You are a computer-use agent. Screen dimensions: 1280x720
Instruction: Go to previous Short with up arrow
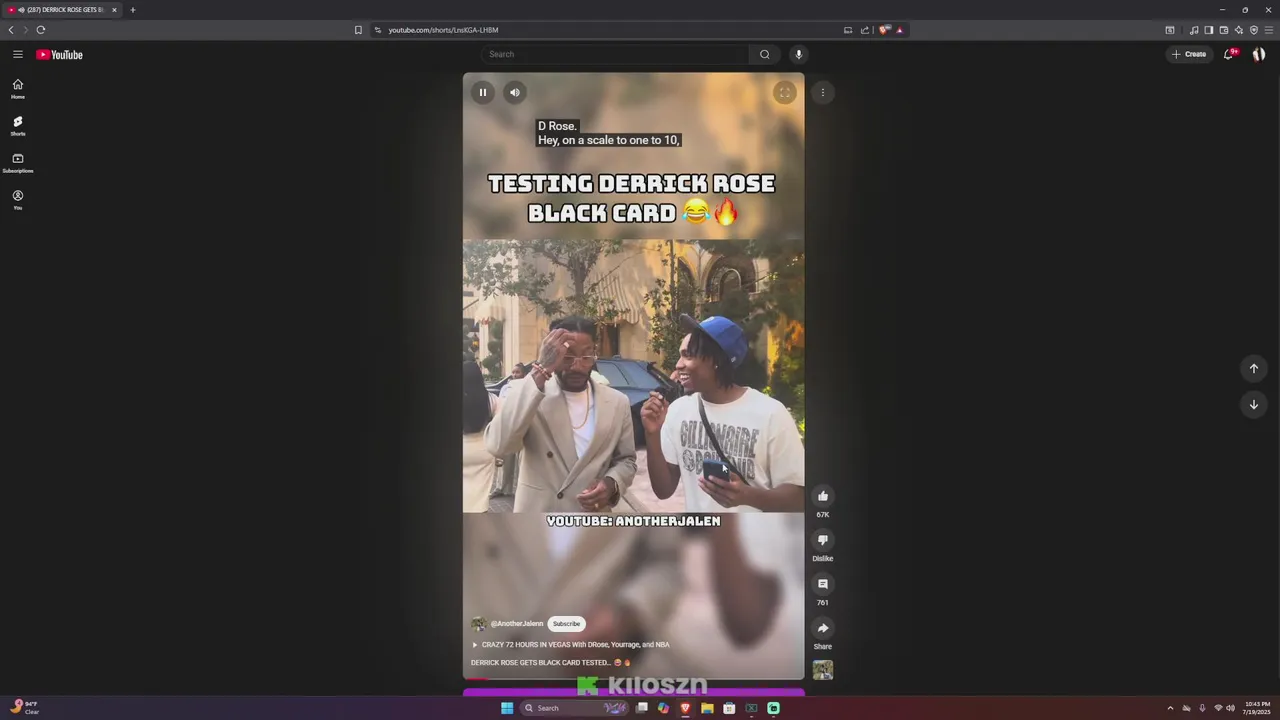[x=1254, y=368]
